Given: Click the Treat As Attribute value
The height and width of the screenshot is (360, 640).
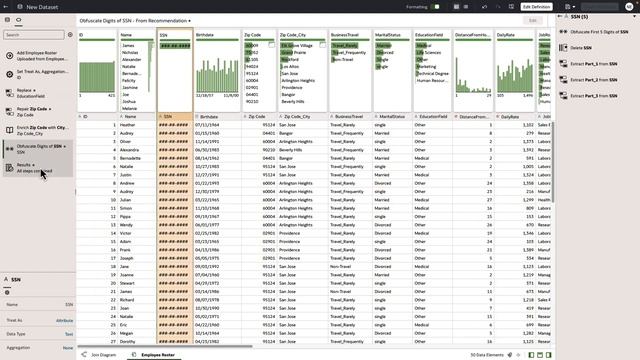Looking at the screenshot, I should point(64,321).
